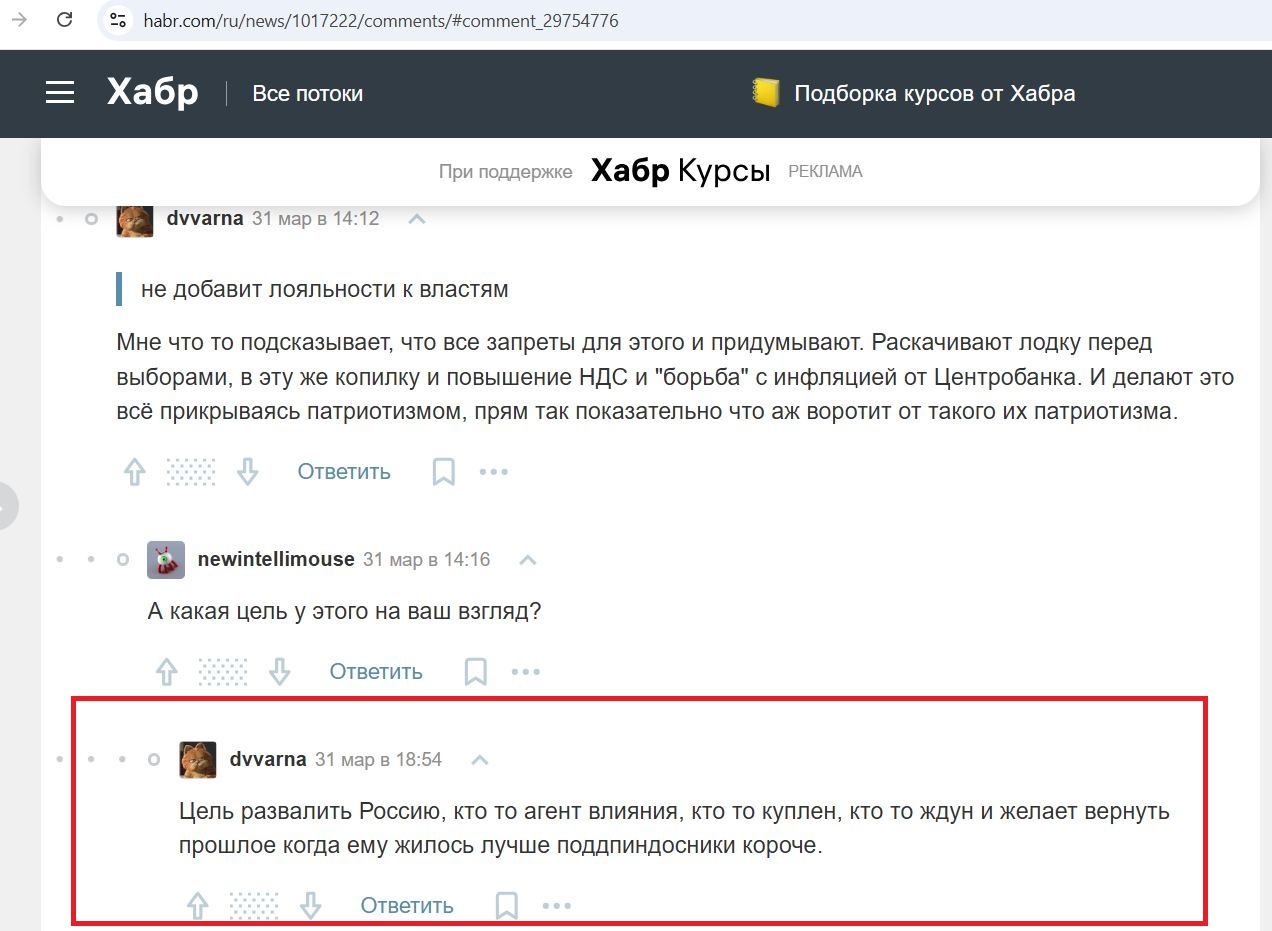Open the hamburger navigation menu
Viewport: 1272px width, 931px height.
60,93
